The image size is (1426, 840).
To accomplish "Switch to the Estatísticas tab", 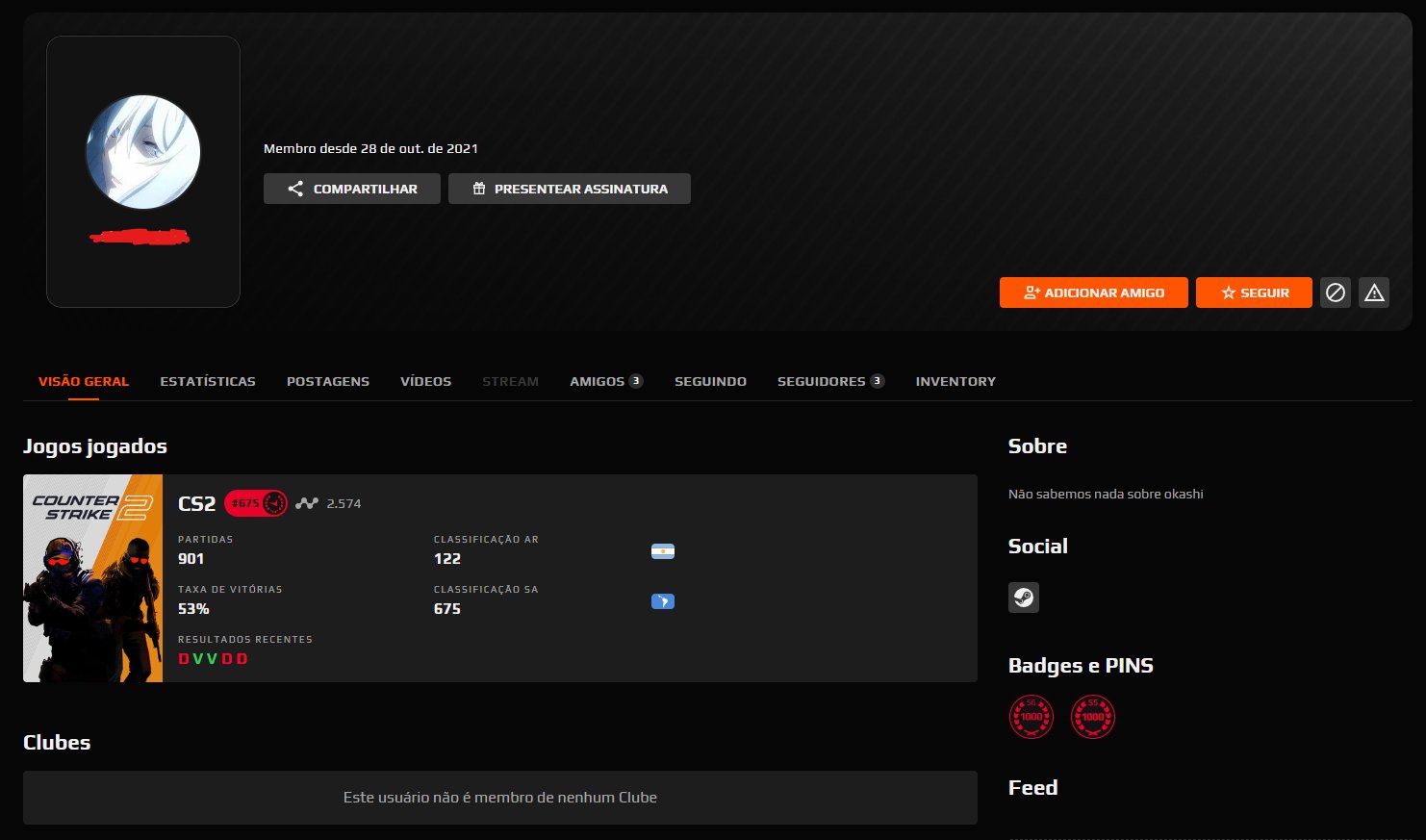I will (x=207, y=381).
